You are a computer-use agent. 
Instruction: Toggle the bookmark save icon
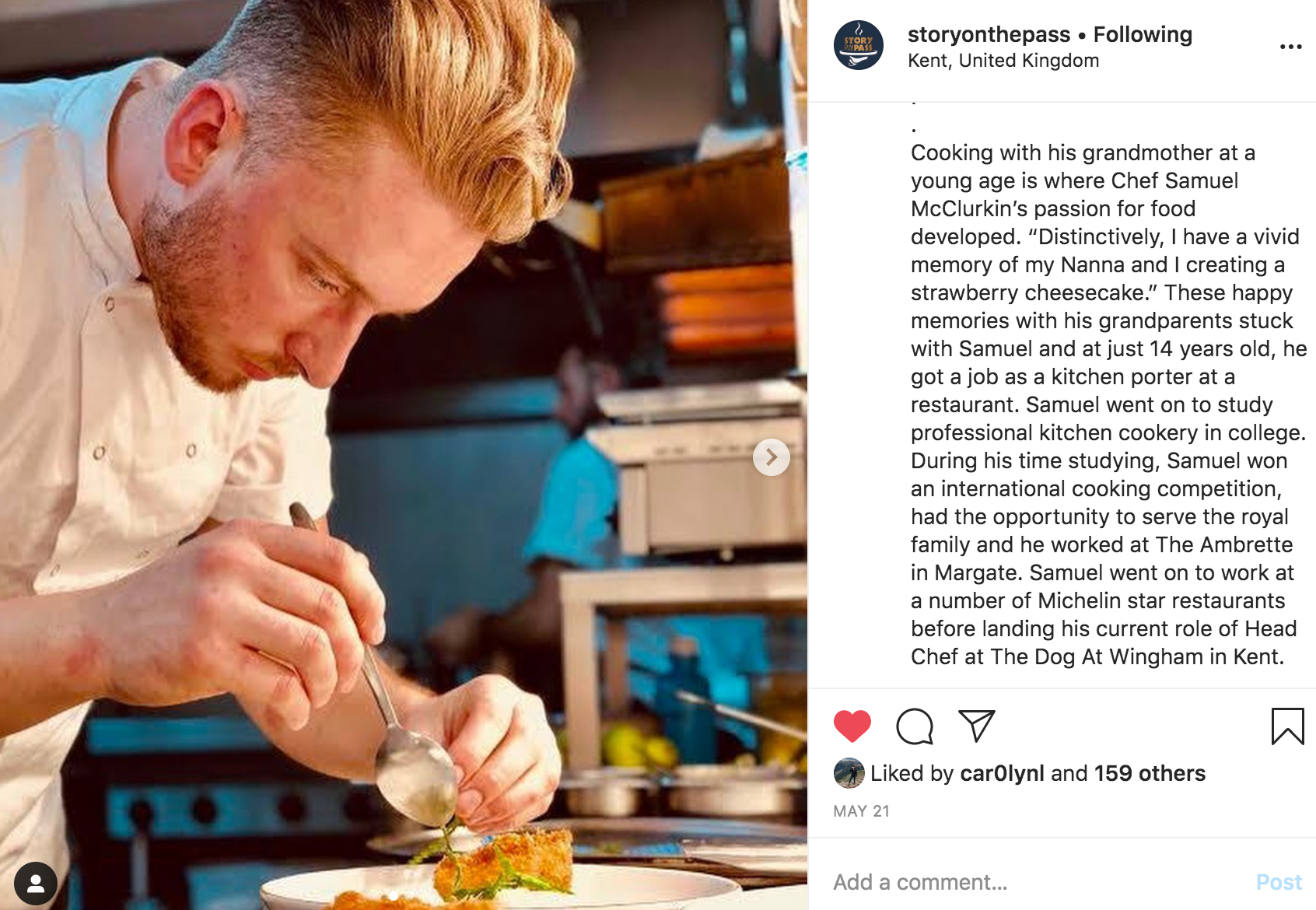[x=1287, y=726]
